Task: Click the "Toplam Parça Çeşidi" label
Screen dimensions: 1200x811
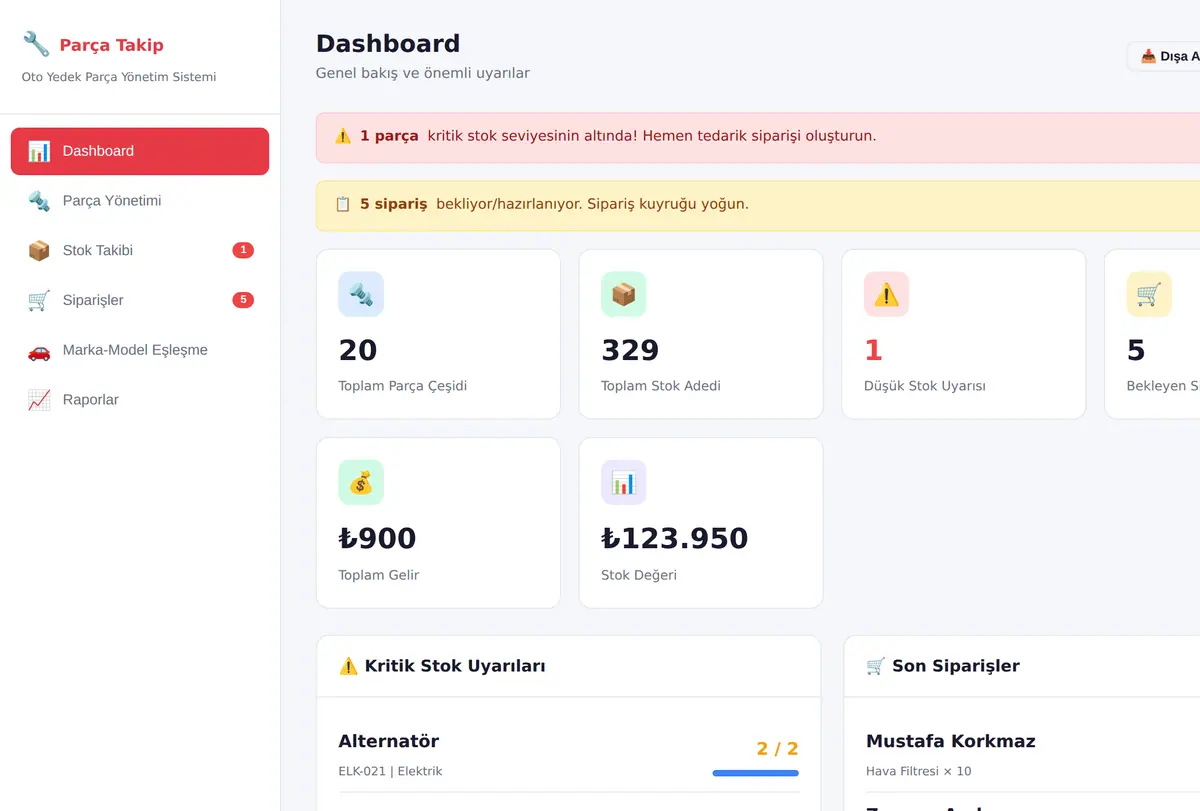Action: tap(403, 386)
